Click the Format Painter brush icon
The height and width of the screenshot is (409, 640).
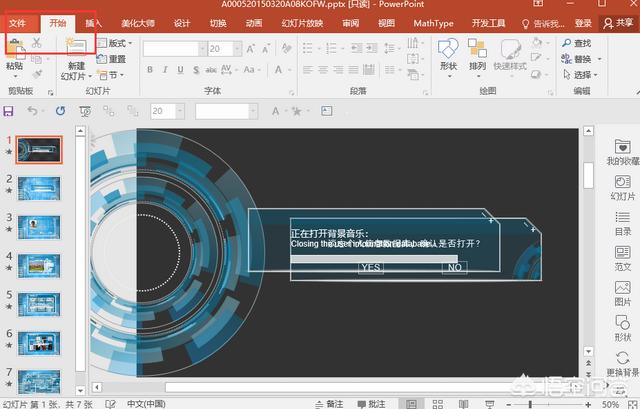point(37,74)
